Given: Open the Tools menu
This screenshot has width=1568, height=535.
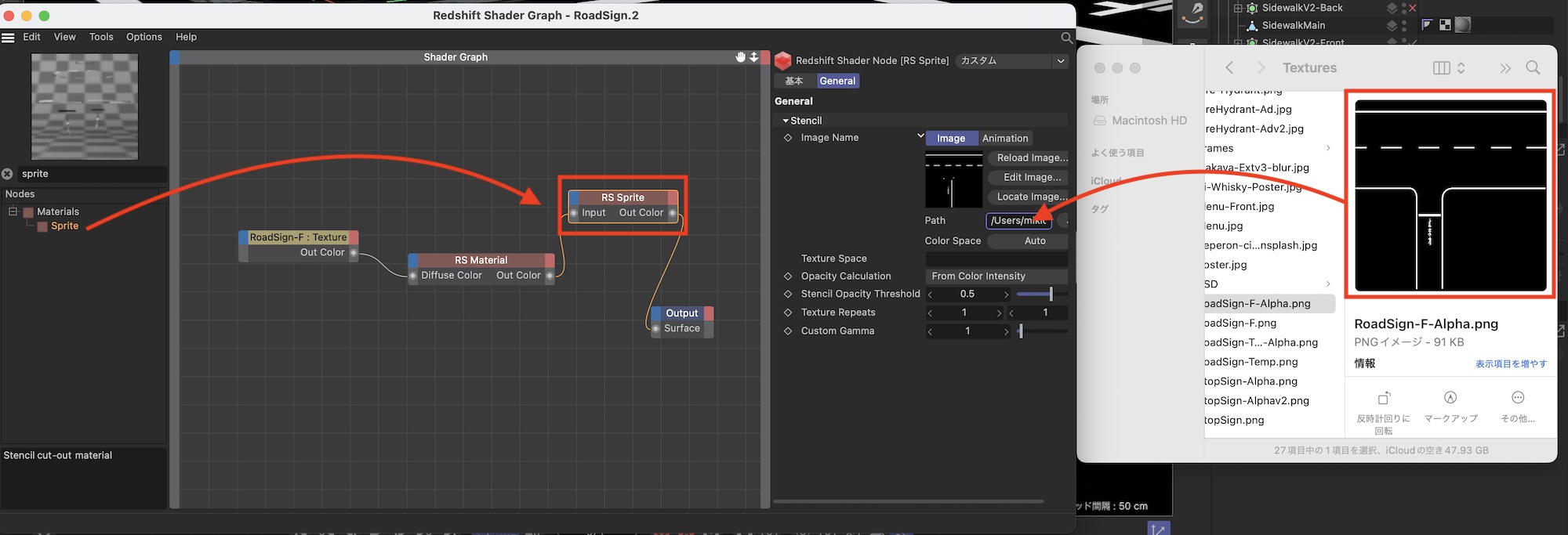Looking at the screenshot, I should tap(101, 37).
